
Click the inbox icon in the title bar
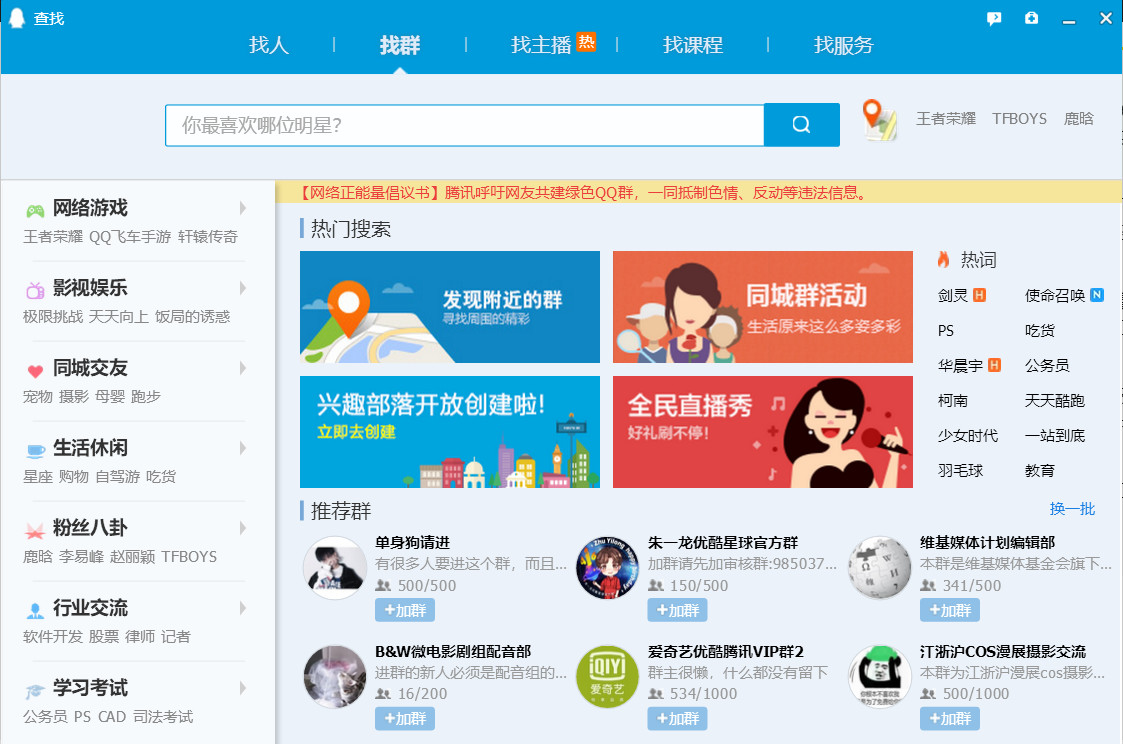pos(1031,18)
